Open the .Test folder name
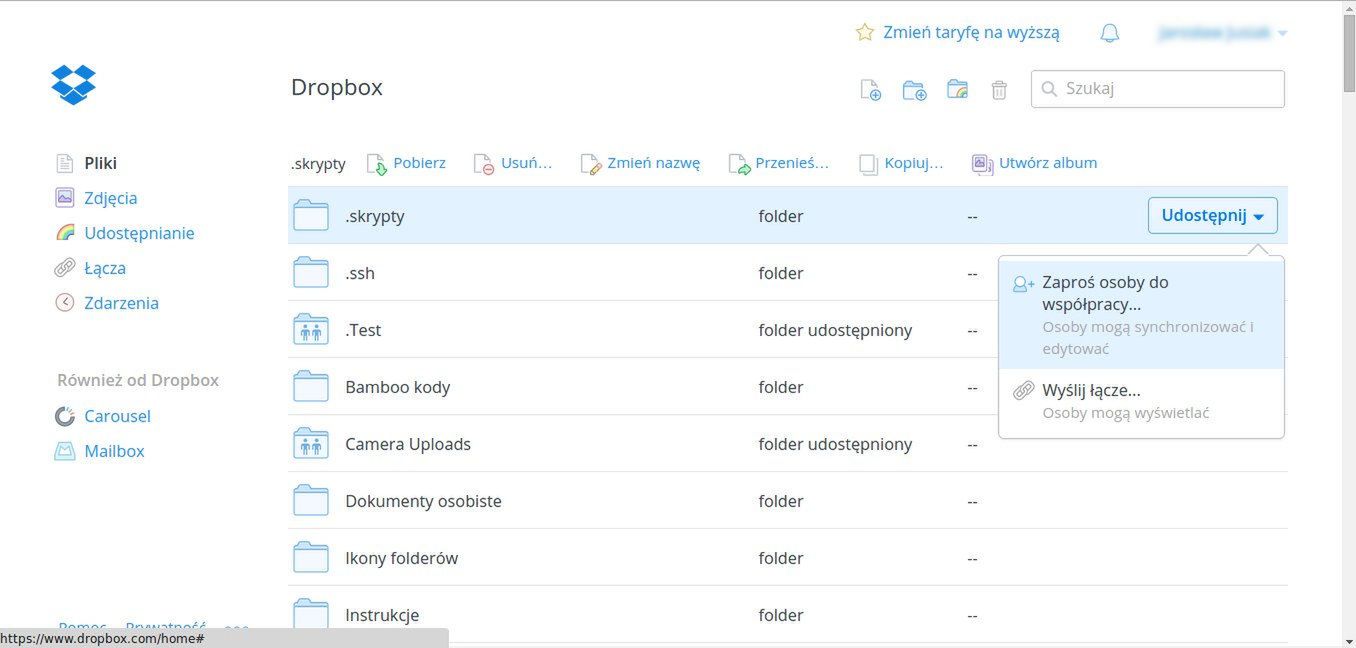This screenshot has height=648, width=1356. pyautogui.click(x=363, y=330)
